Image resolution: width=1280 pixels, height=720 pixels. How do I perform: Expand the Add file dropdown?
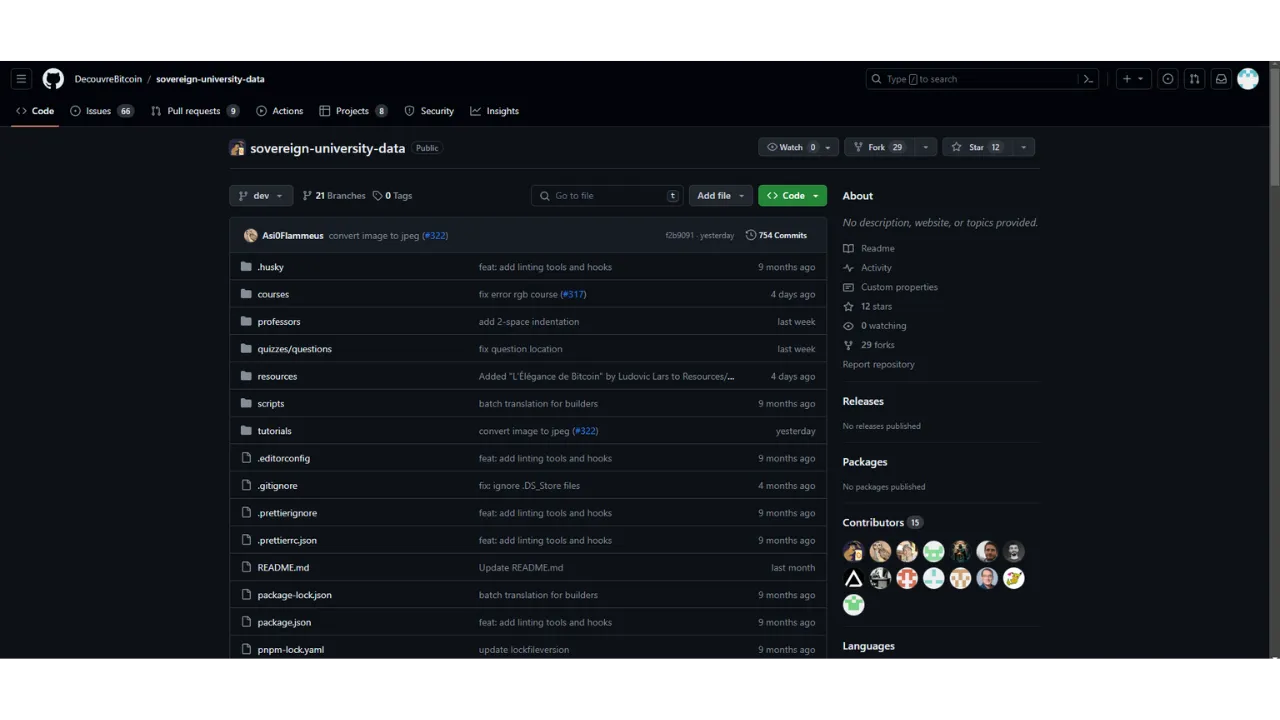click(720, 196)
